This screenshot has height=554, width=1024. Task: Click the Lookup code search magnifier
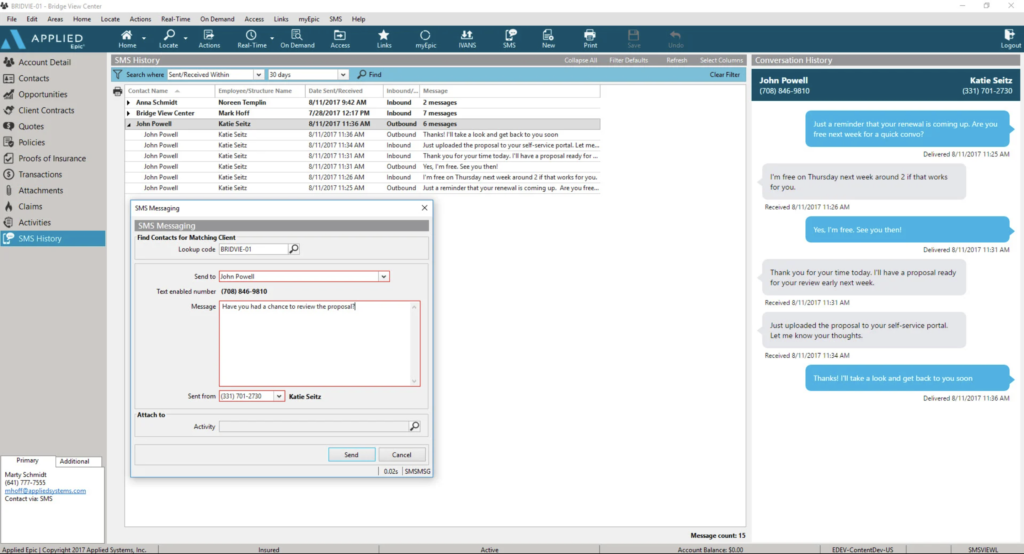pos(294,249)
